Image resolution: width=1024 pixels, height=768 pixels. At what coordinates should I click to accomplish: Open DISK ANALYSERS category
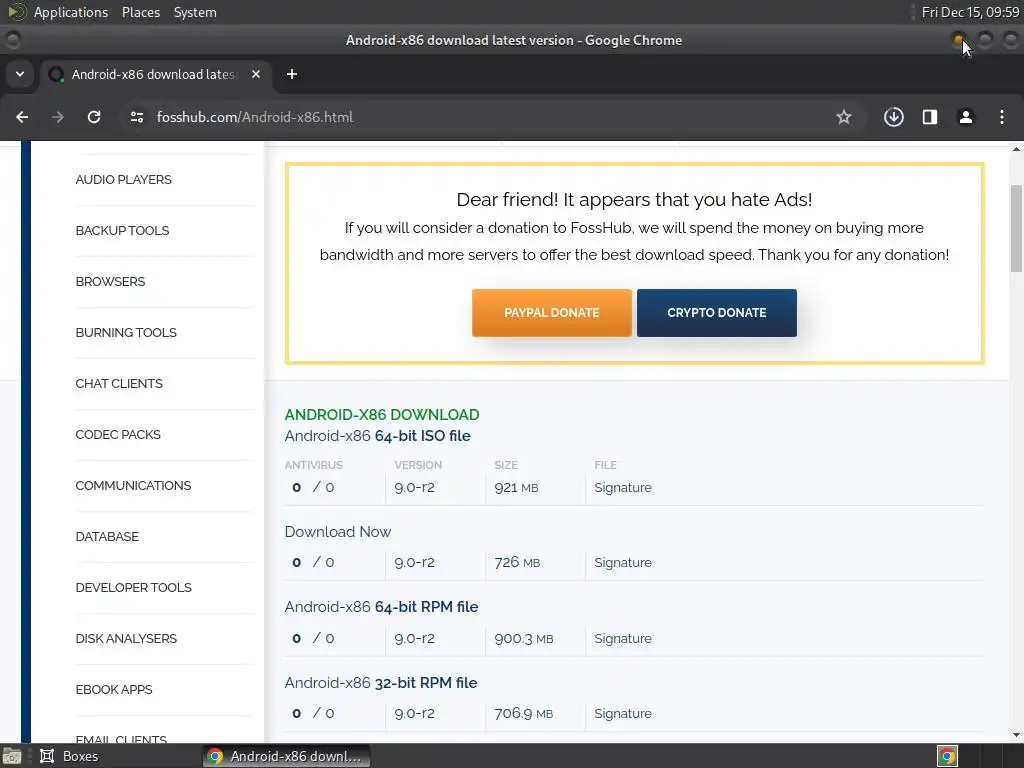tap(126, 638)
